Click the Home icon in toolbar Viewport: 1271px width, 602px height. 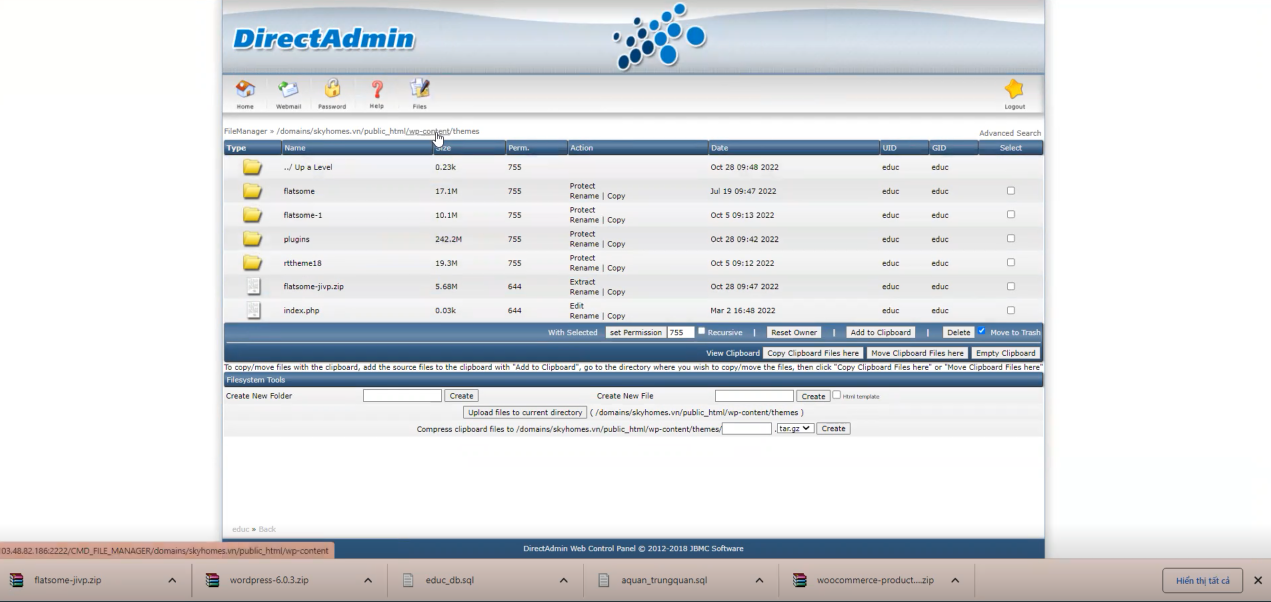pyautogui.click(x=245, y=90)
